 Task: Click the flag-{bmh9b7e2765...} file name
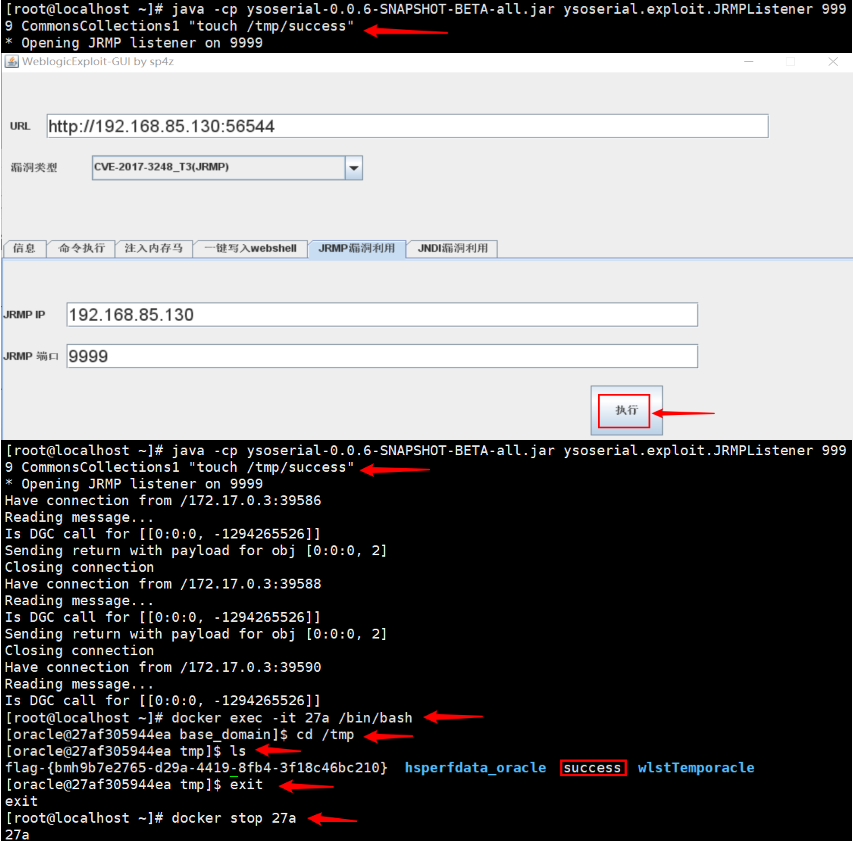click(x=196, y=768)
